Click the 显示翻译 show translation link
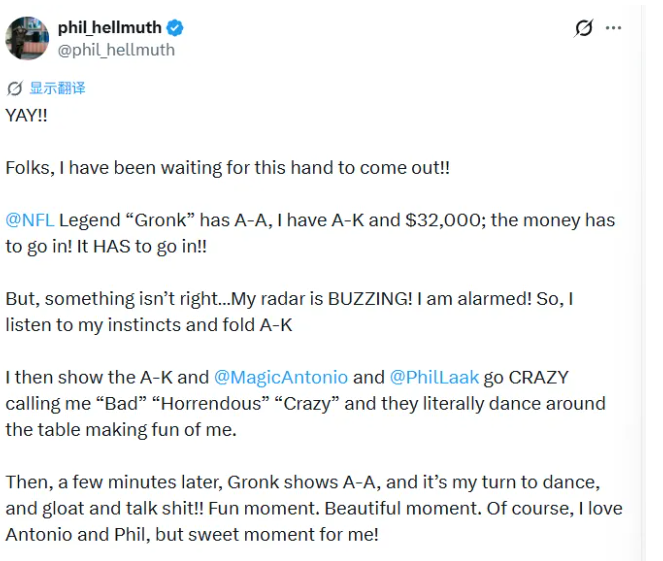 point(57,88)
